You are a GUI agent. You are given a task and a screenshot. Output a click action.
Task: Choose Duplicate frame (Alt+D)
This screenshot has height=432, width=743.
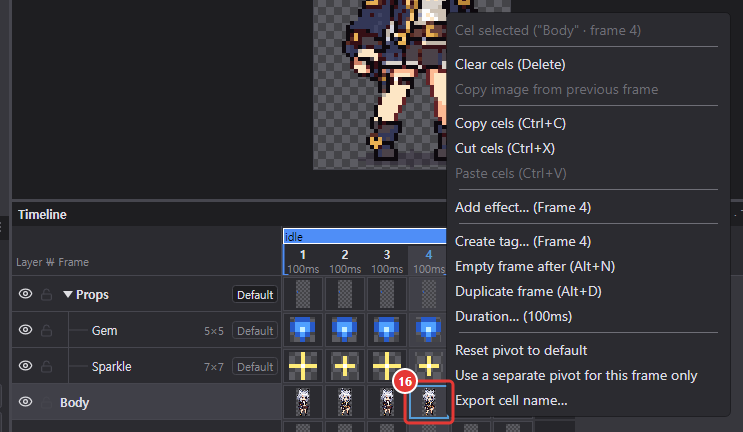[528, 291]
